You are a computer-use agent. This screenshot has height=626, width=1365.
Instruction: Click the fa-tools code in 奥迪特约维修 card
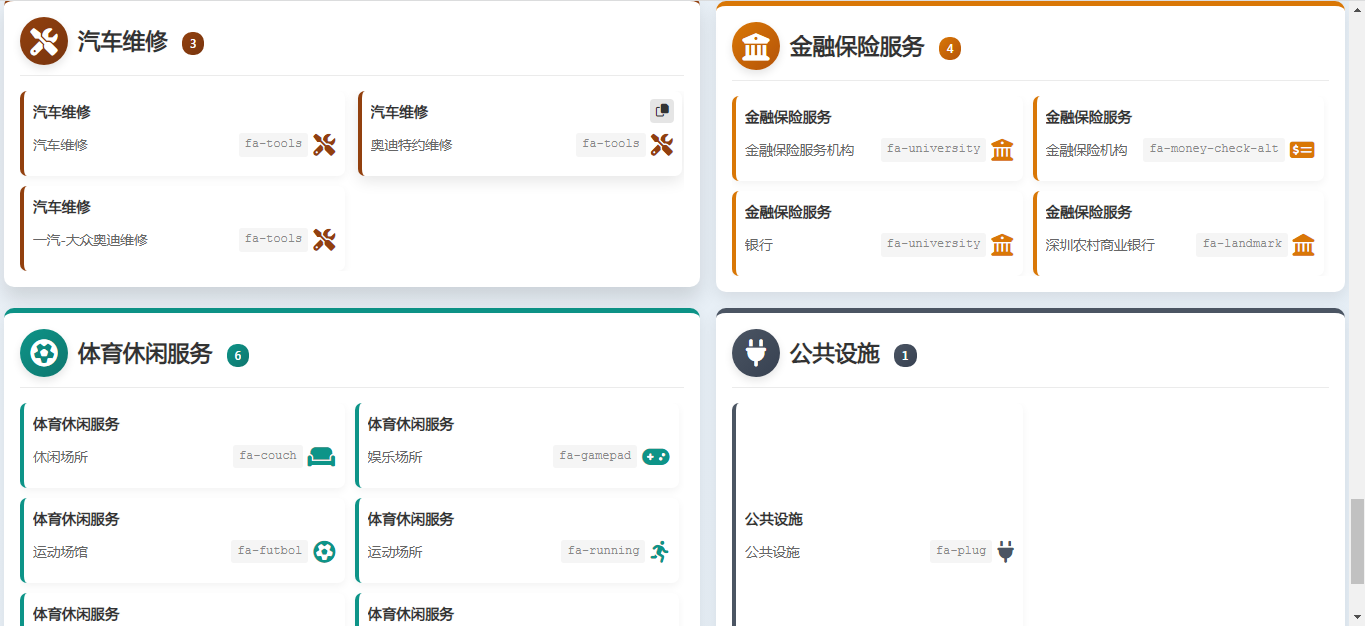coord(611,144)
